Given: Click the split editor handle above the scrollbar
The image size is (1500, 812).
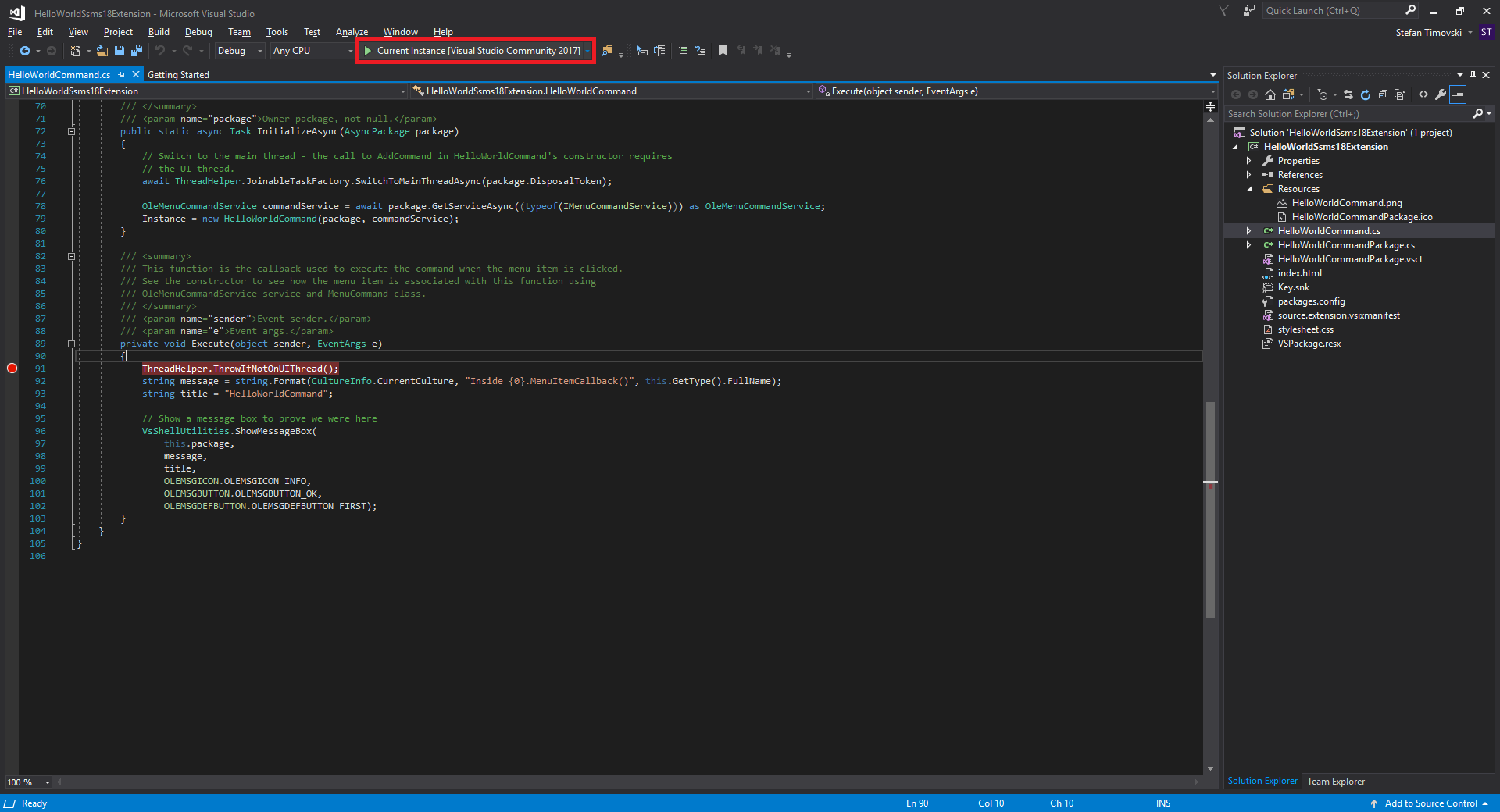Looking at the screenshot, I should (x=1210, y=106).
